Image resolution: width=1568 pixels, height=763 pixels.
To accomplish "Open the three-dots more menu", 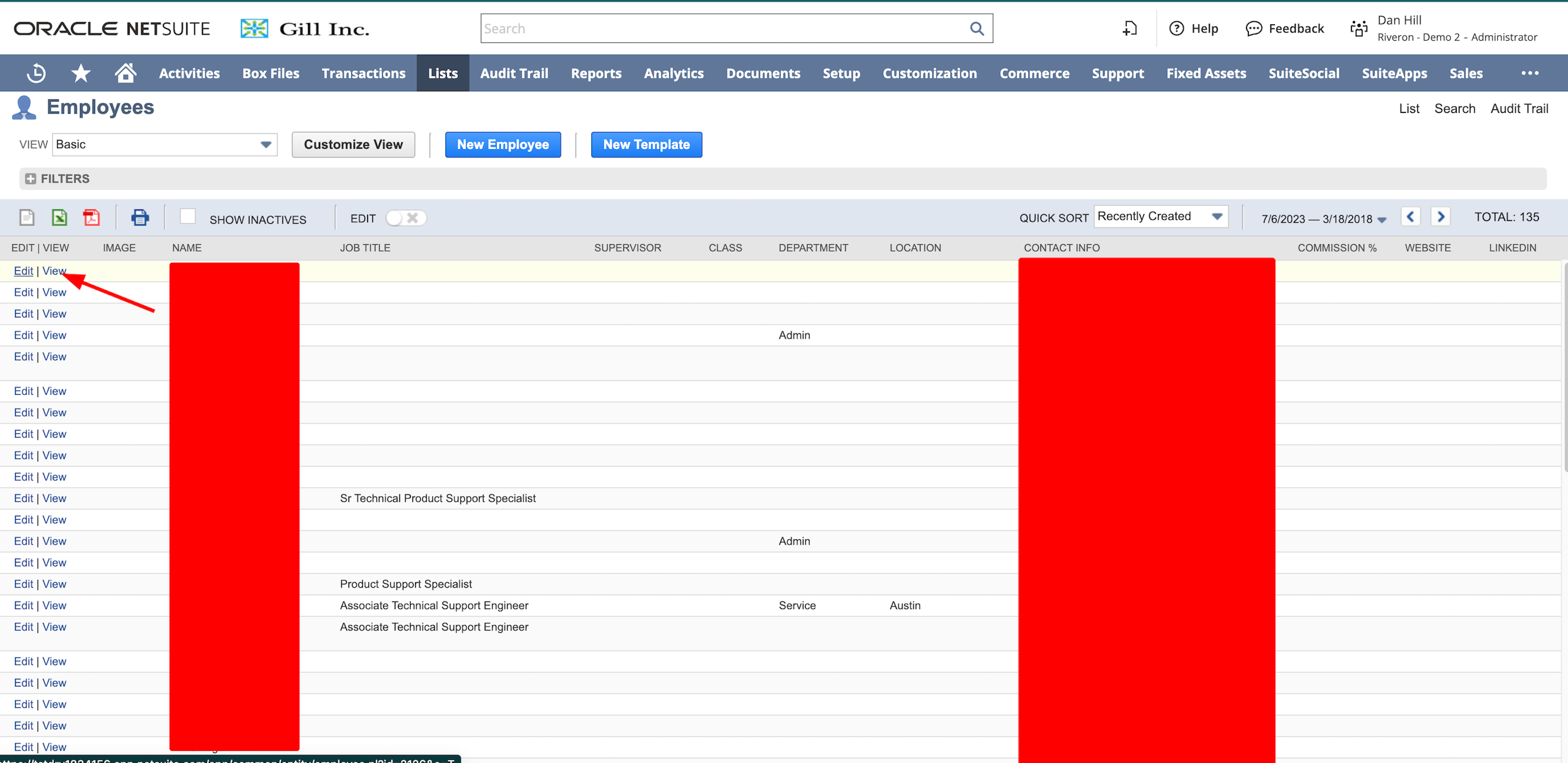I will pyautogui.click(x=1529, y=73).
